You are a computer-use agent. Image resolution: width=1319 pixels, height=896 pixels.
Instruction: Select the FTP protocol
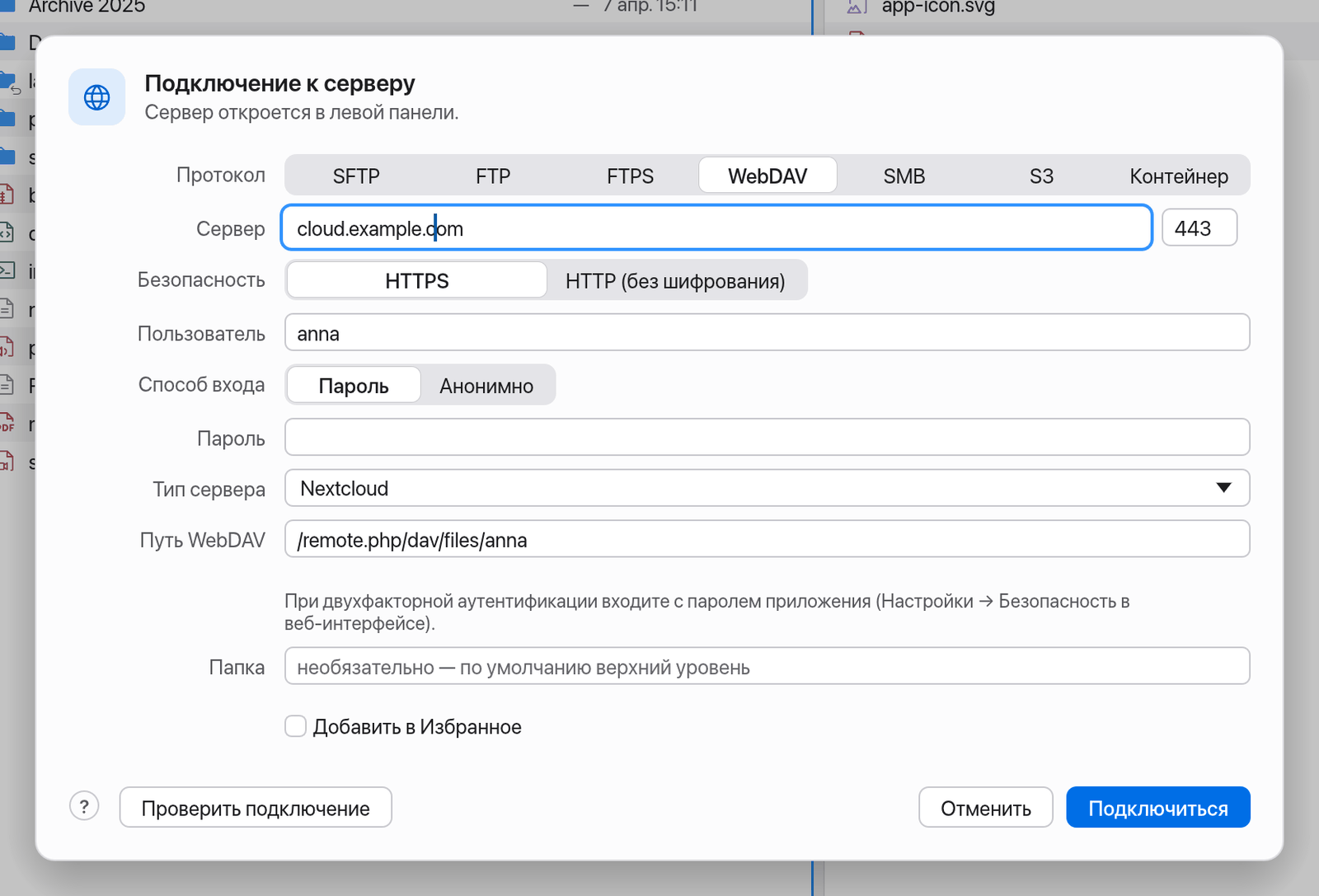coord(493,176)
